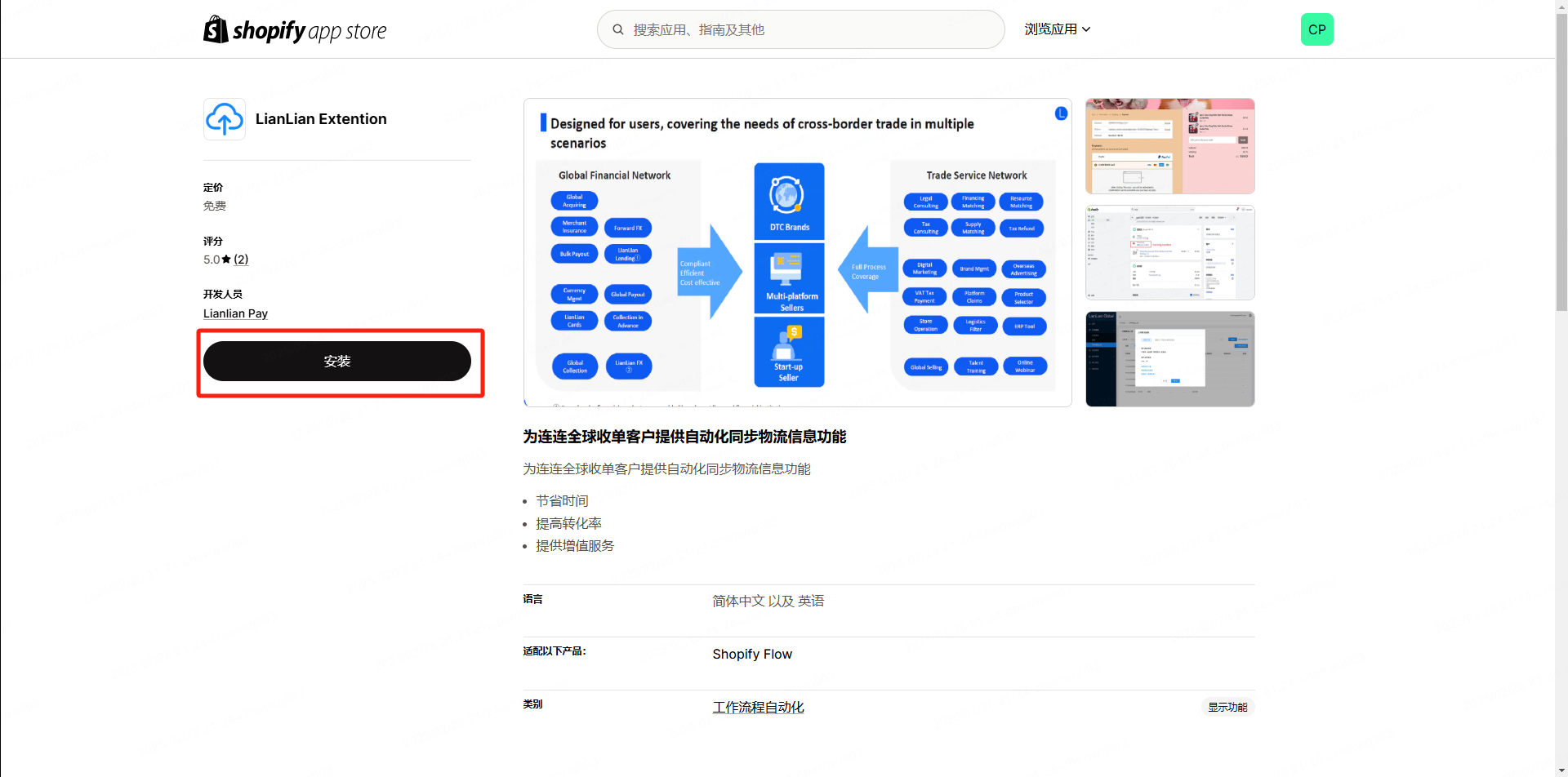View the dark dashboard dialog thumbnail
Screen dimensions: 1568x777
tap(1169, 359)
